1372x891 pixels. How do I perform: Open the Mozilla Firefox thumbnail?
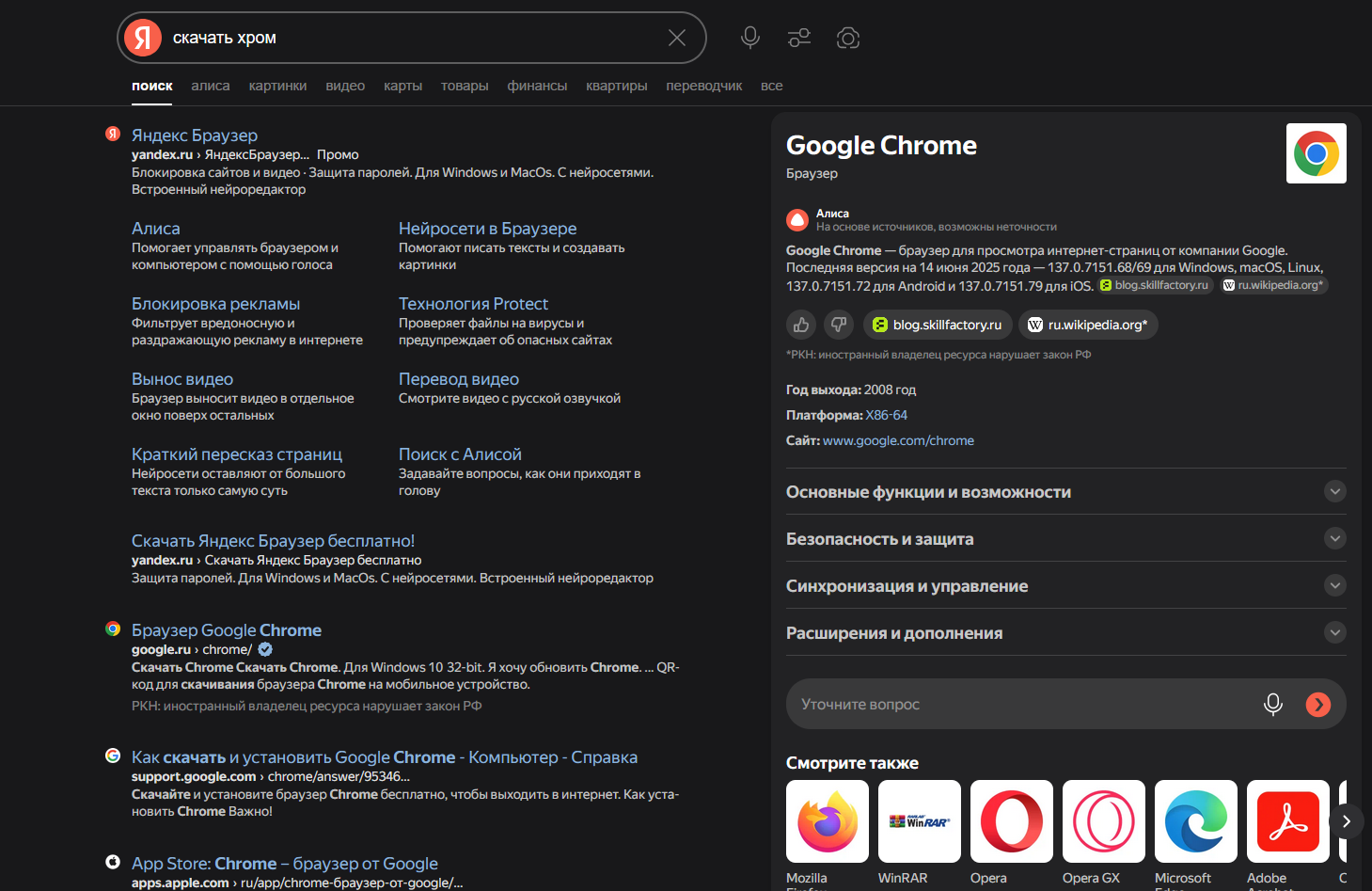[828, 821]
